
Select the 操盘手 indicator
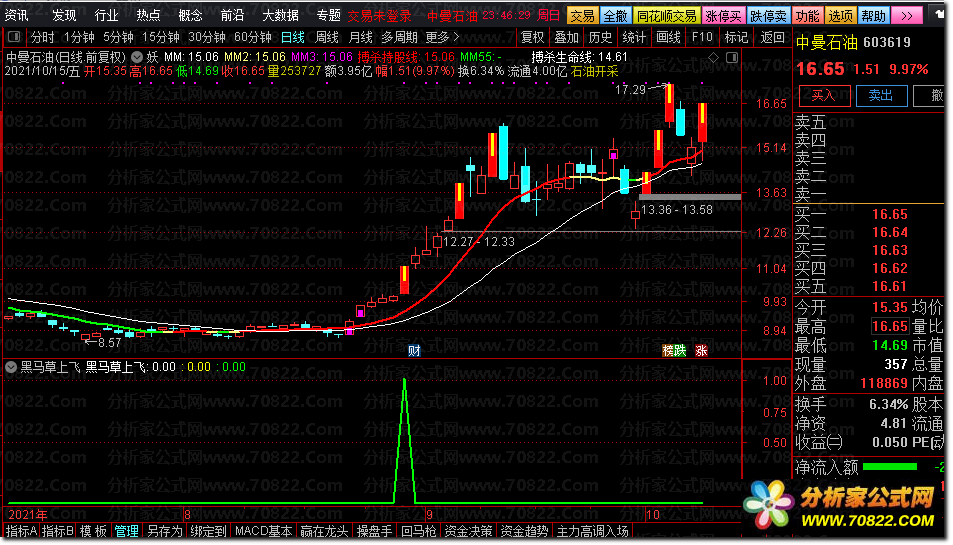(x=374, y=531)
